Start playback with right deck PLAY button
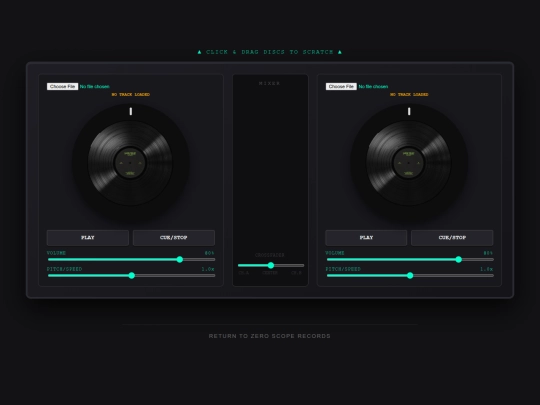This screenshot has width=540, height=405. tap(366, 238)
